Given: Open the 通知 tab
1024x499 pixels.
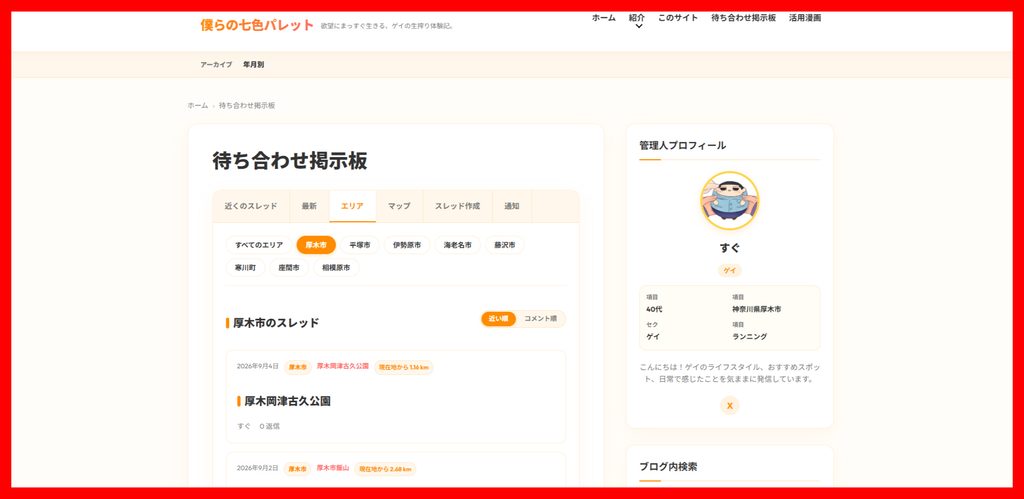Looking at the screenshot, I should 511,206.
